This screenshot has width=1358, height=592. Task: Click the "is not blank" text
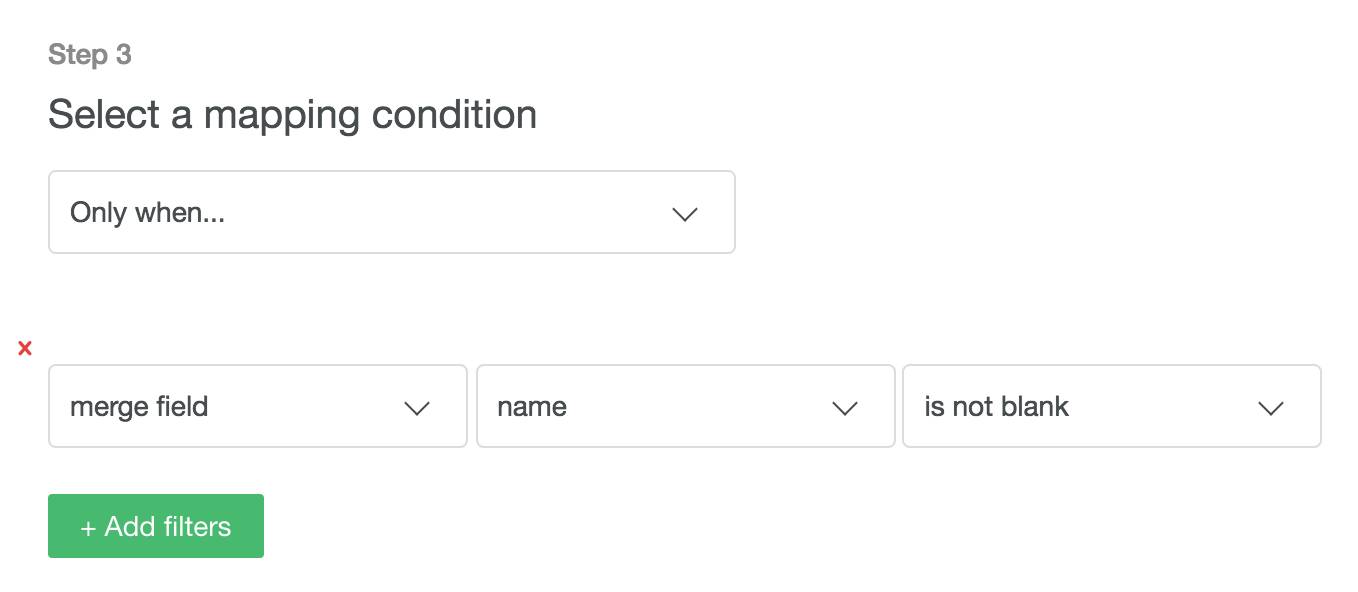[x=996, y=407]
